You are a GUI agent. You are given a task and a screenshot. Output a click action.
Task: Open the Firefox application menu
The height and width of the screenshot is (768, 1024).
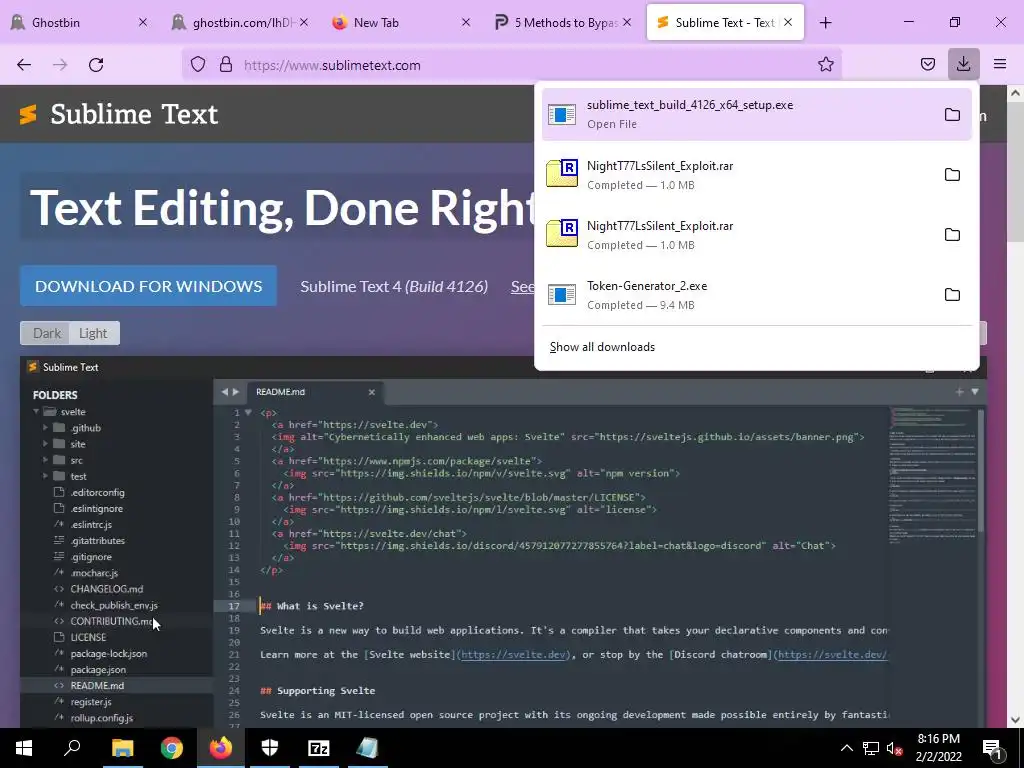click(x=1000, y=65)
